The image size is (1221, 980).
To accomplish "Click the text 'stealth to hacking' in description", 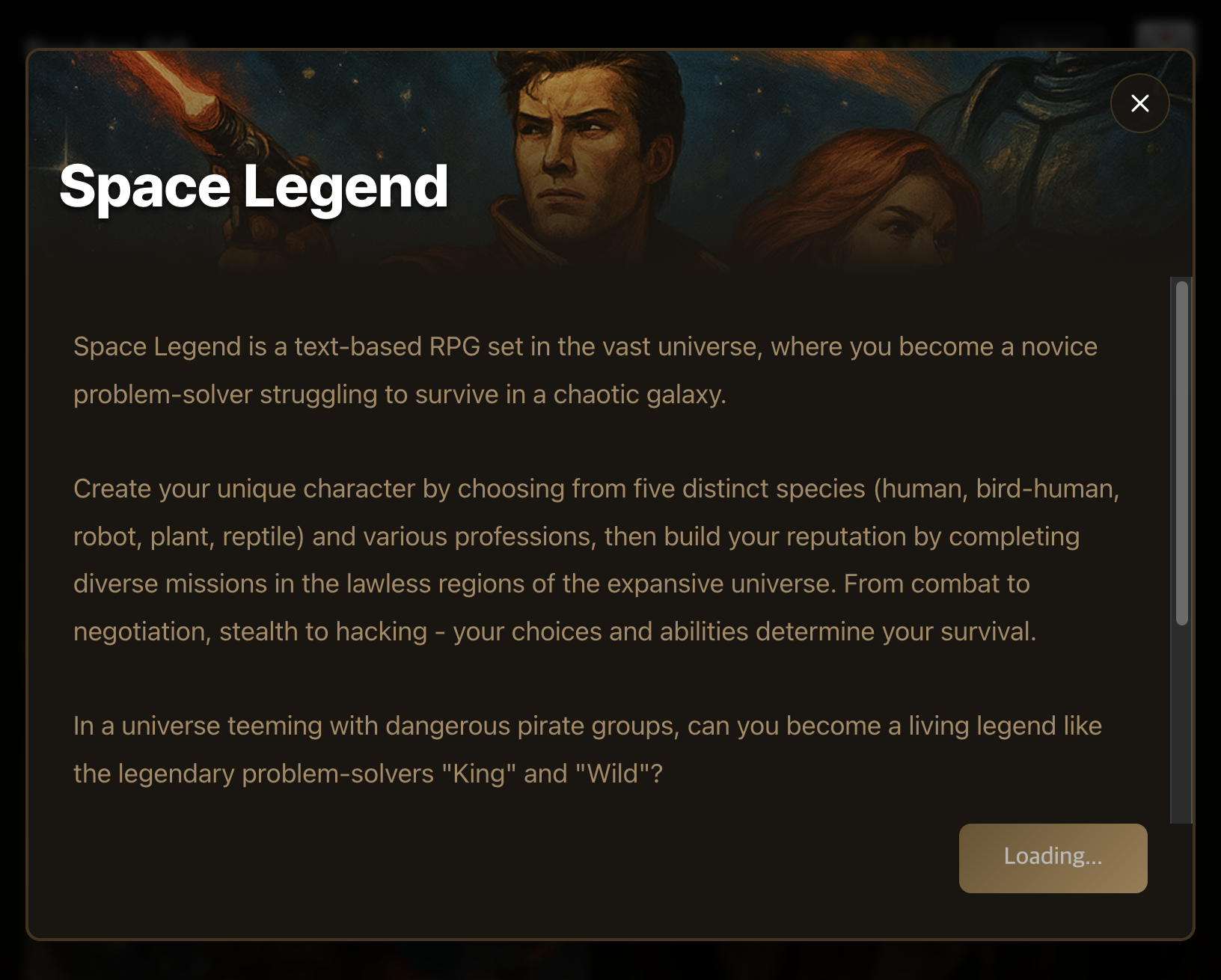I will tap(323, 631).
